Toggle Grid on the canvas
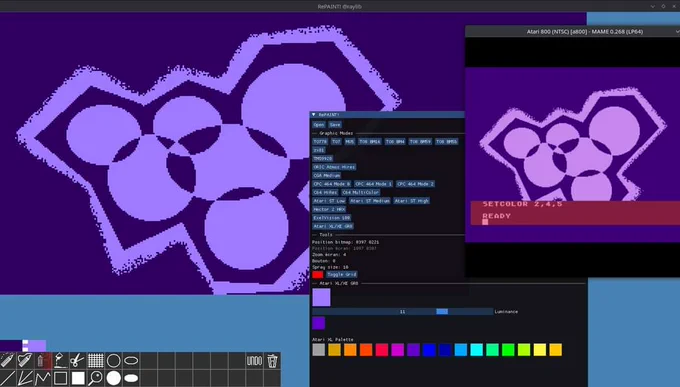The height and width of the screenshot is (387, 680). point(342,275)
